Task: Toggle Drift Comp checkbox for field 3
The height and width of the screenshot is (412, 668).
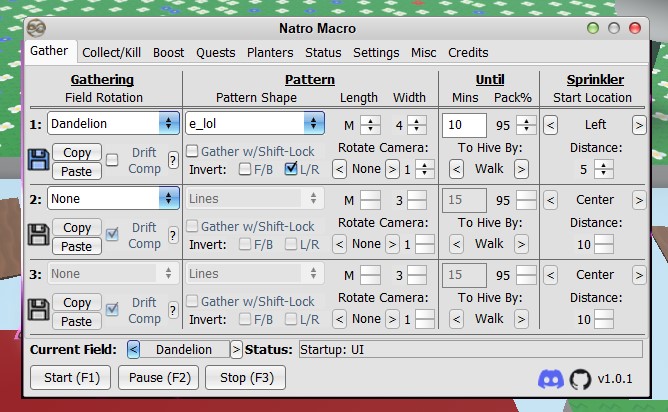Action: click(112, 309)
